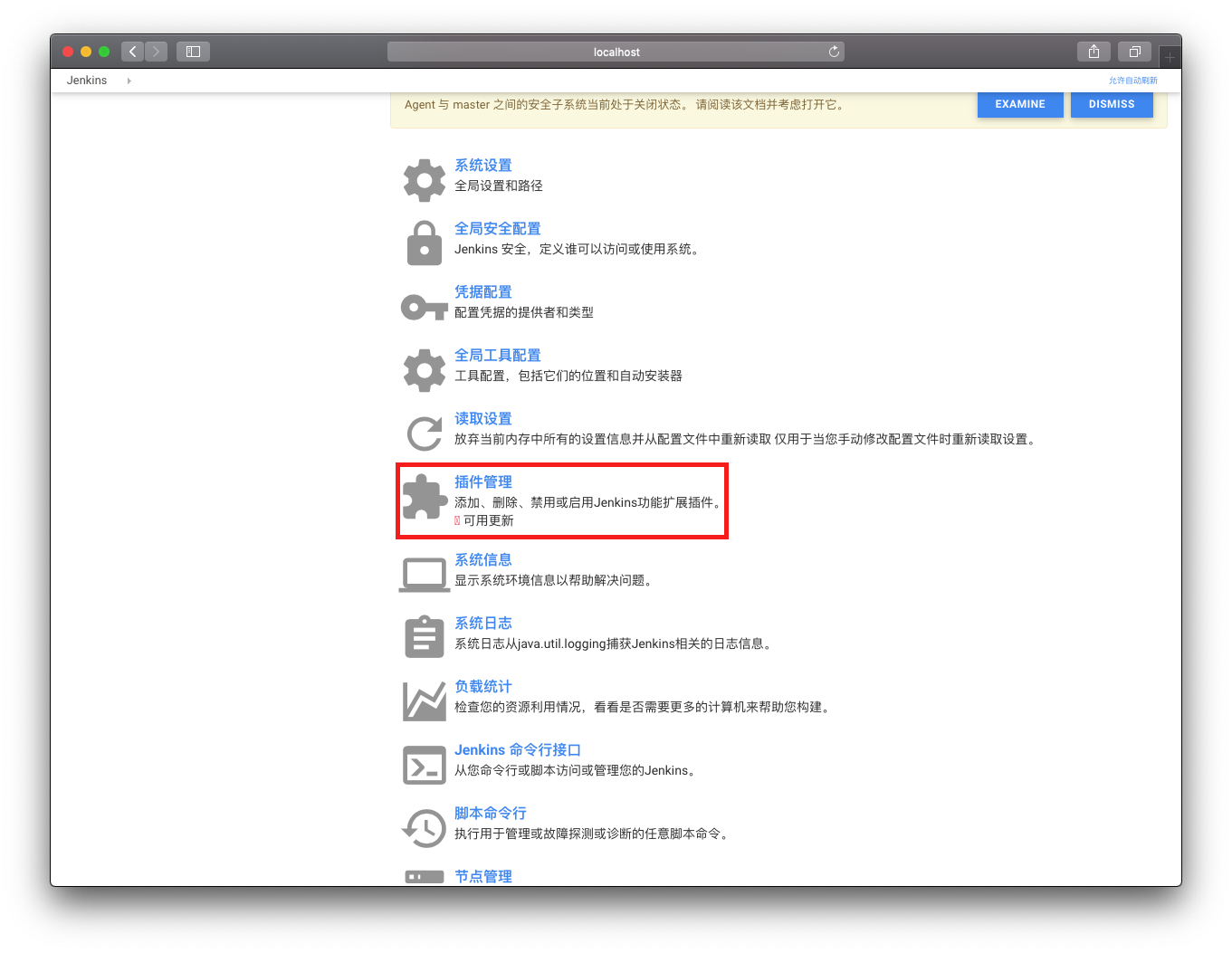Click the DISMISS button
Viewport: 1232px width, 953px height.
[x=1112, y=104]
